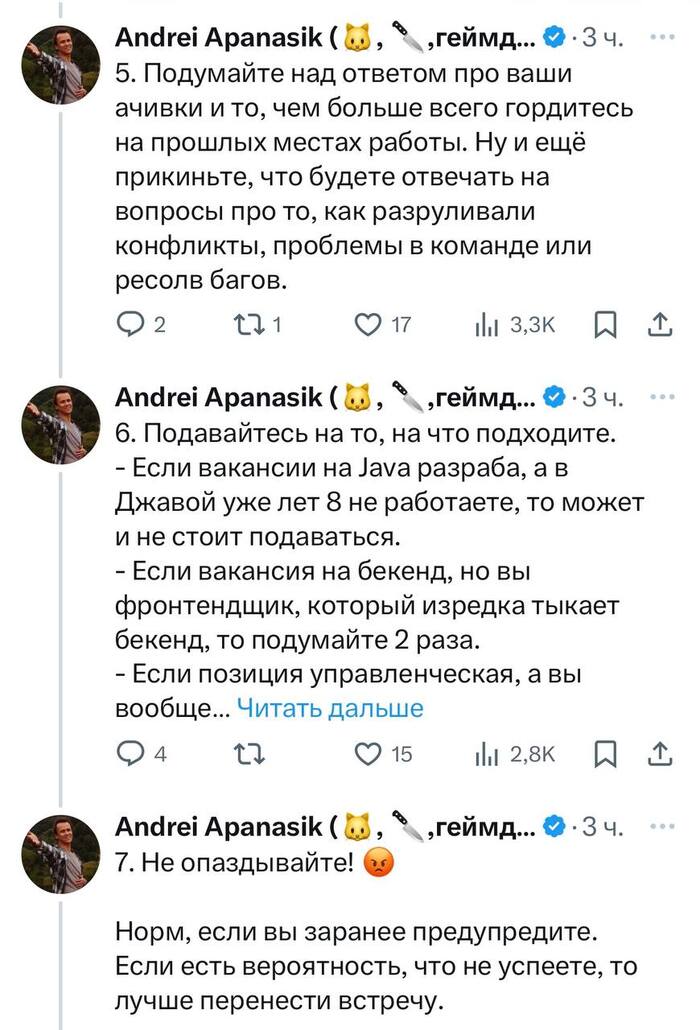Viewport: 700px width, 1030px height.
Task: Bookmark the tweet numbered 6
Action: pos(605,755)
